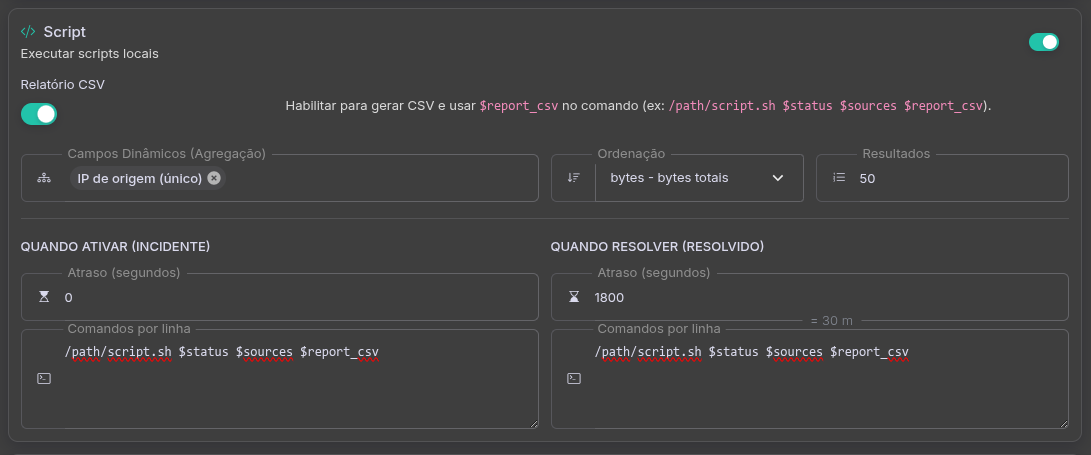The height and width of the screenshot is (455, 1091).
Task: Disable the Script action toggle
Action: [x=1043, y=42]
